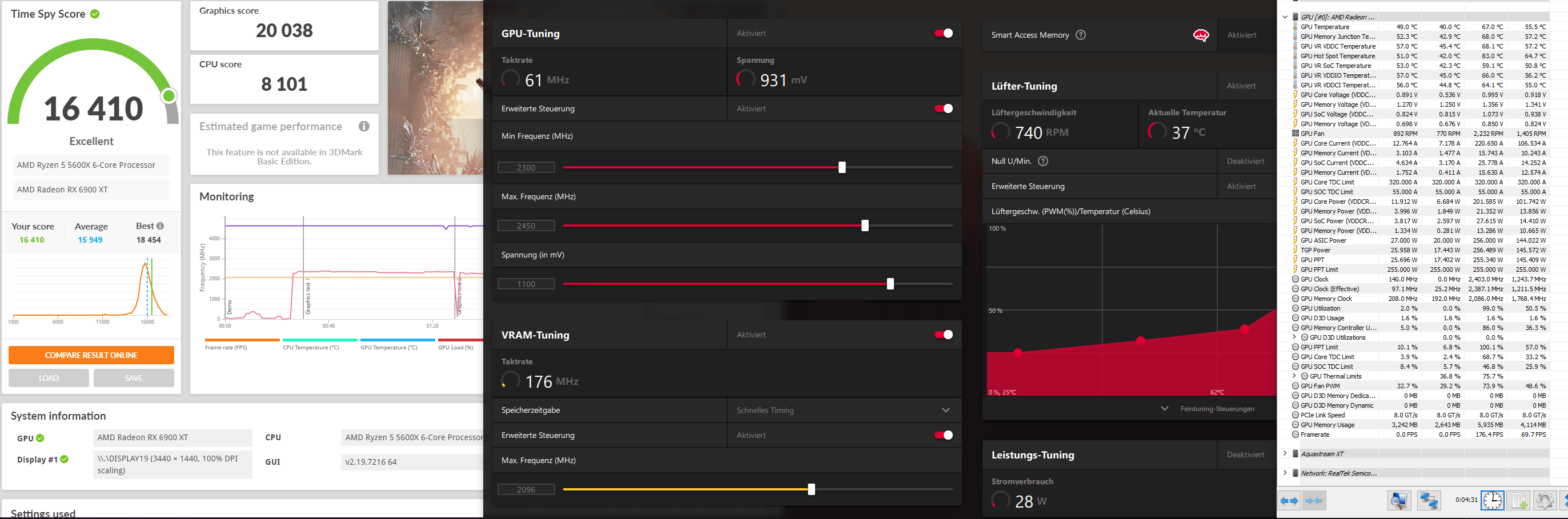Select GPU Memory Usage sensor row

(1421, 425)
